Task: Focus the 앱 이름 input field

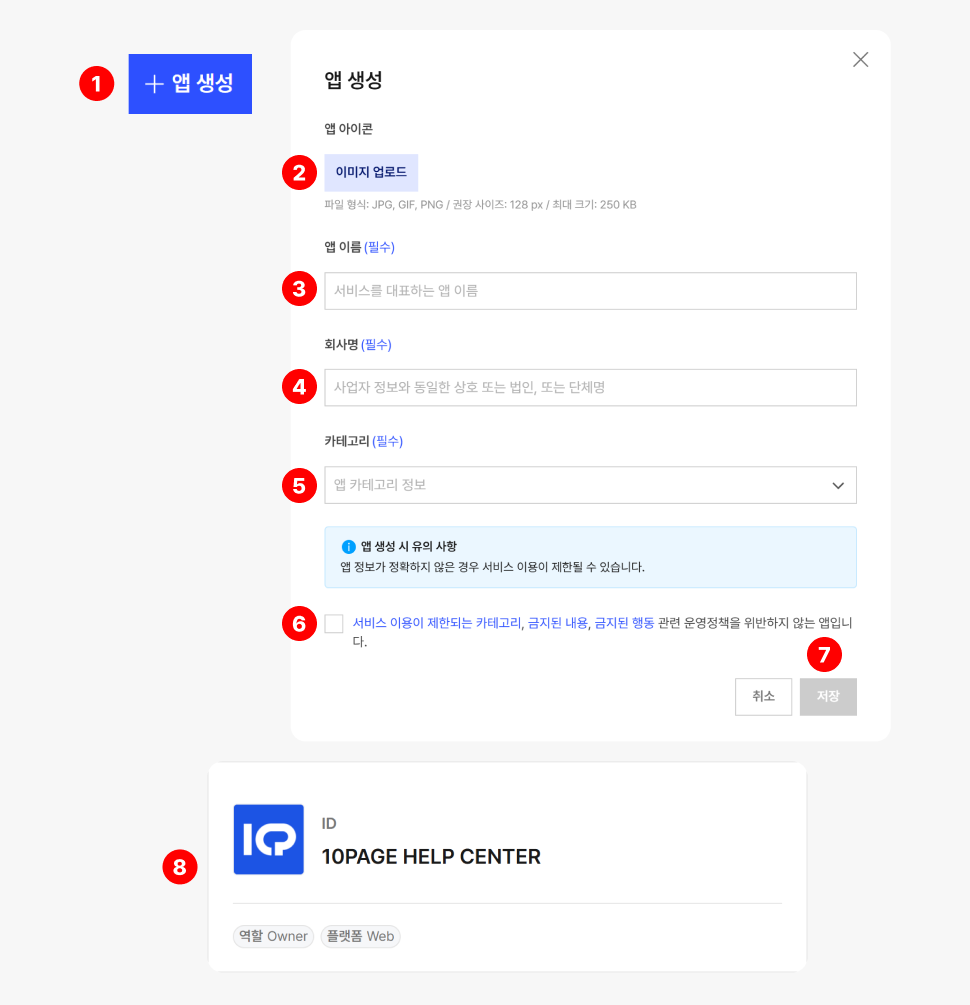Action: pyautogui.click(x=590, y=291)
